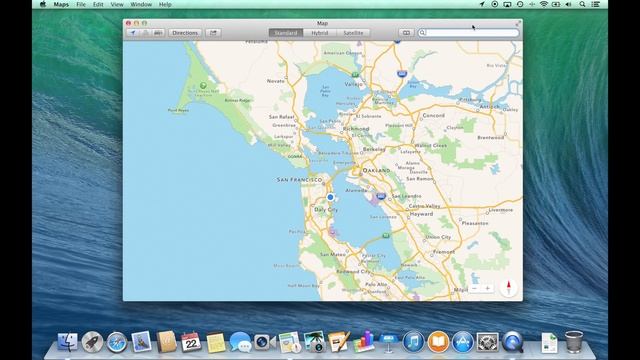The image size is (640, 360).
Task: Open the Help menu
Action: click(165, 4)
